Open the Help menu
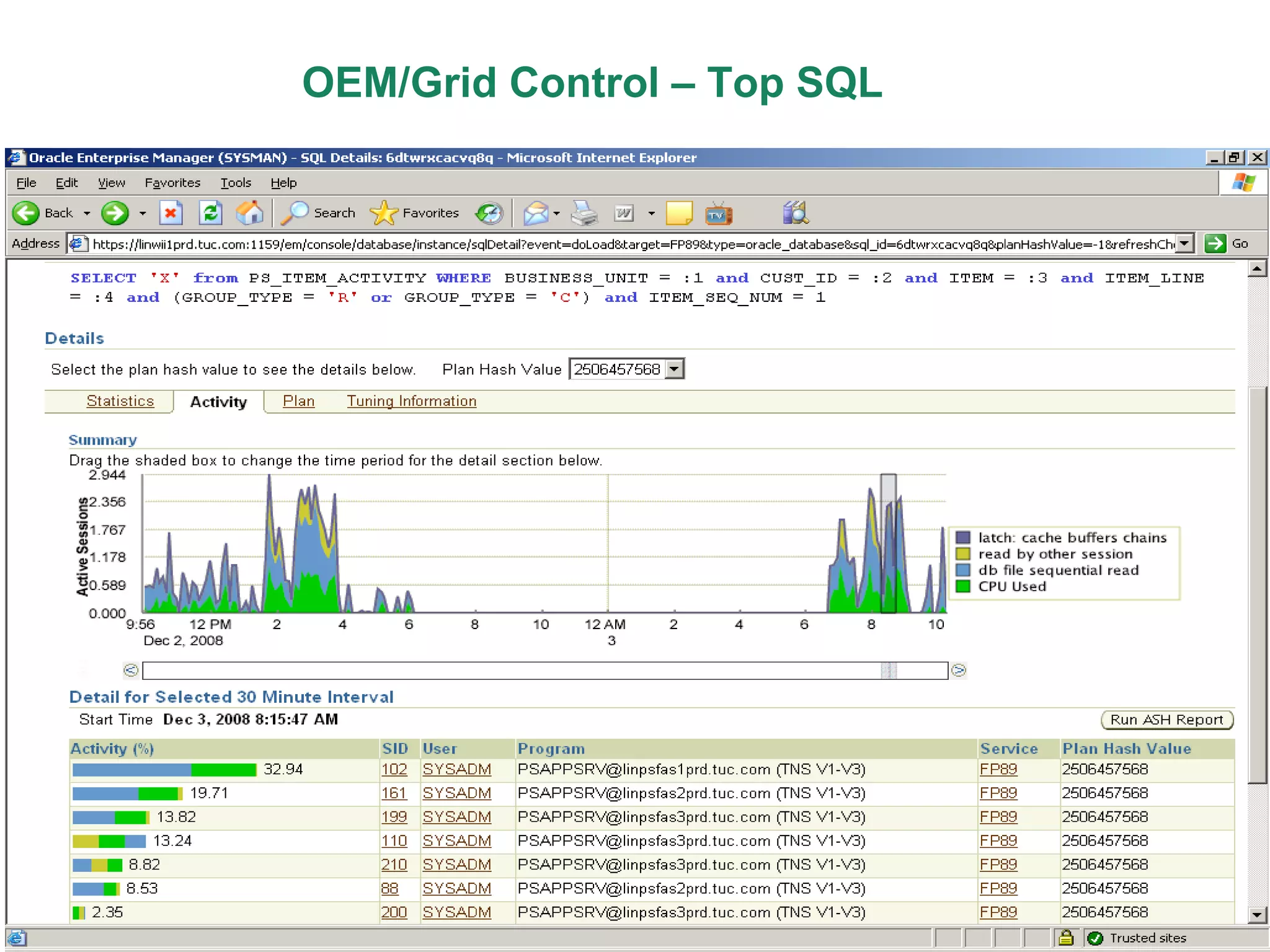The width and height of the screenshot is (1270, 952). coord(283,183)
